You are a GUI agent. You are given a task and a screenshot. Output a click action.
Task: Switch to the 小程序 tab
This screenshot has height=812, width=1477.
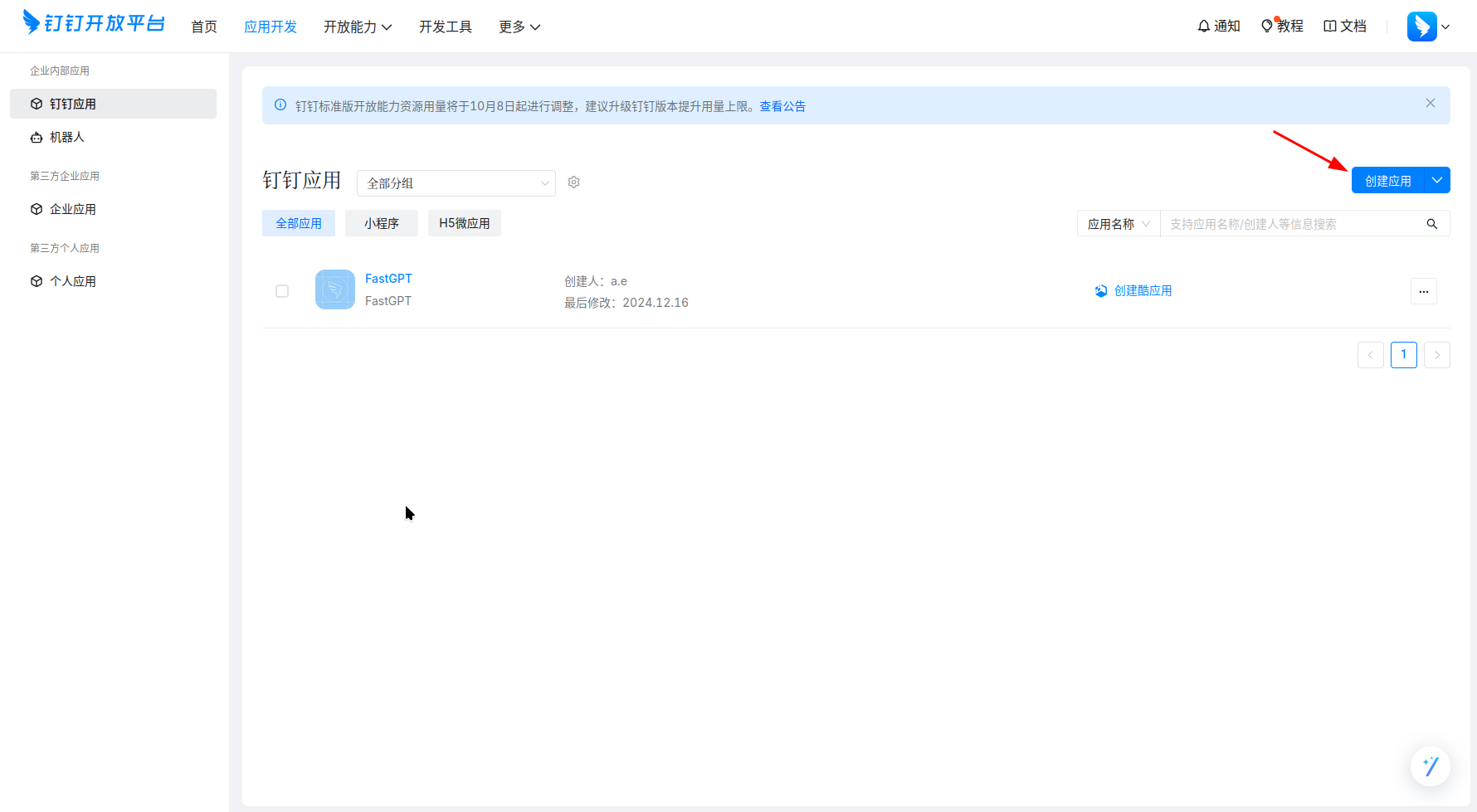click(x=381, y=222)
